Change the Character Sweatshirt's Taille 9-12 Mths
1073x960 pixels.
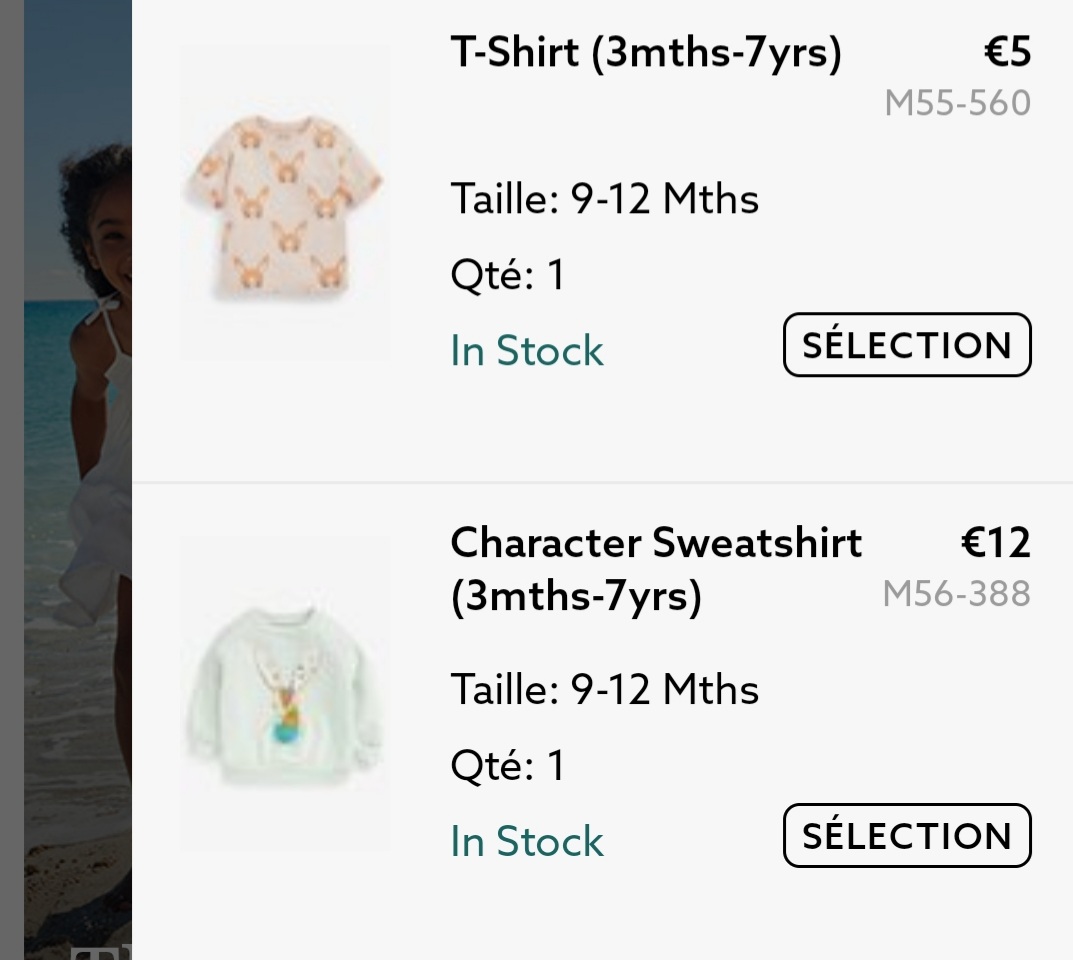pyautogui.click(x=604, y=690)
